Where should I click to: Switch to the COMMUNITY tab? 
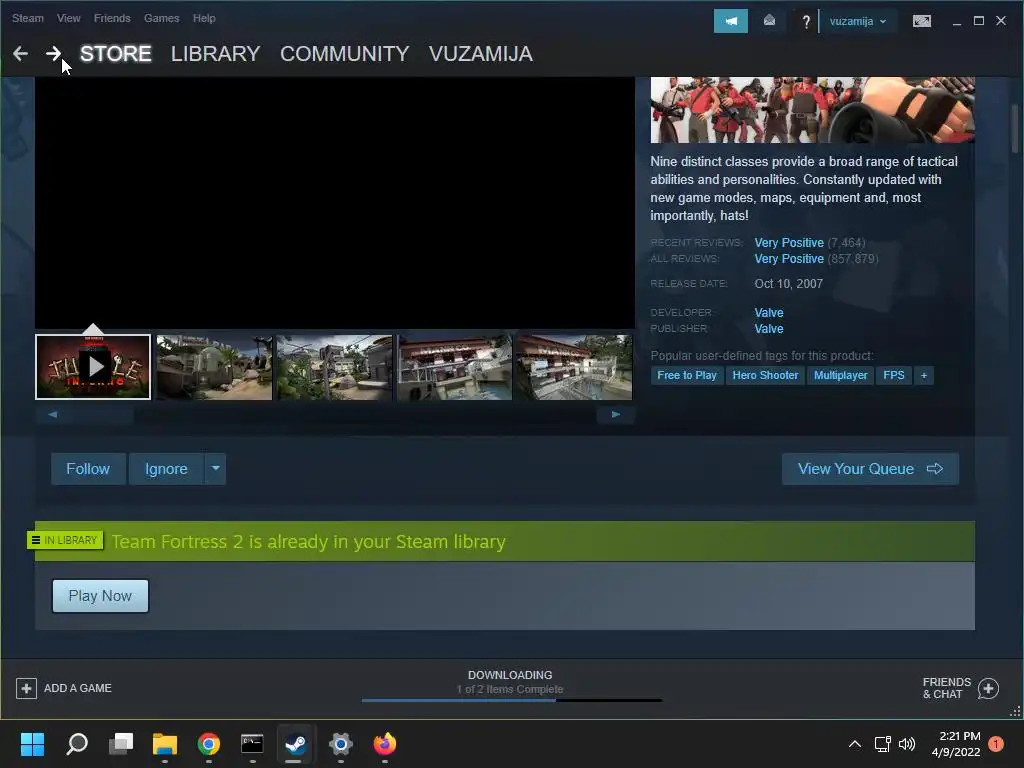[344, 54]
